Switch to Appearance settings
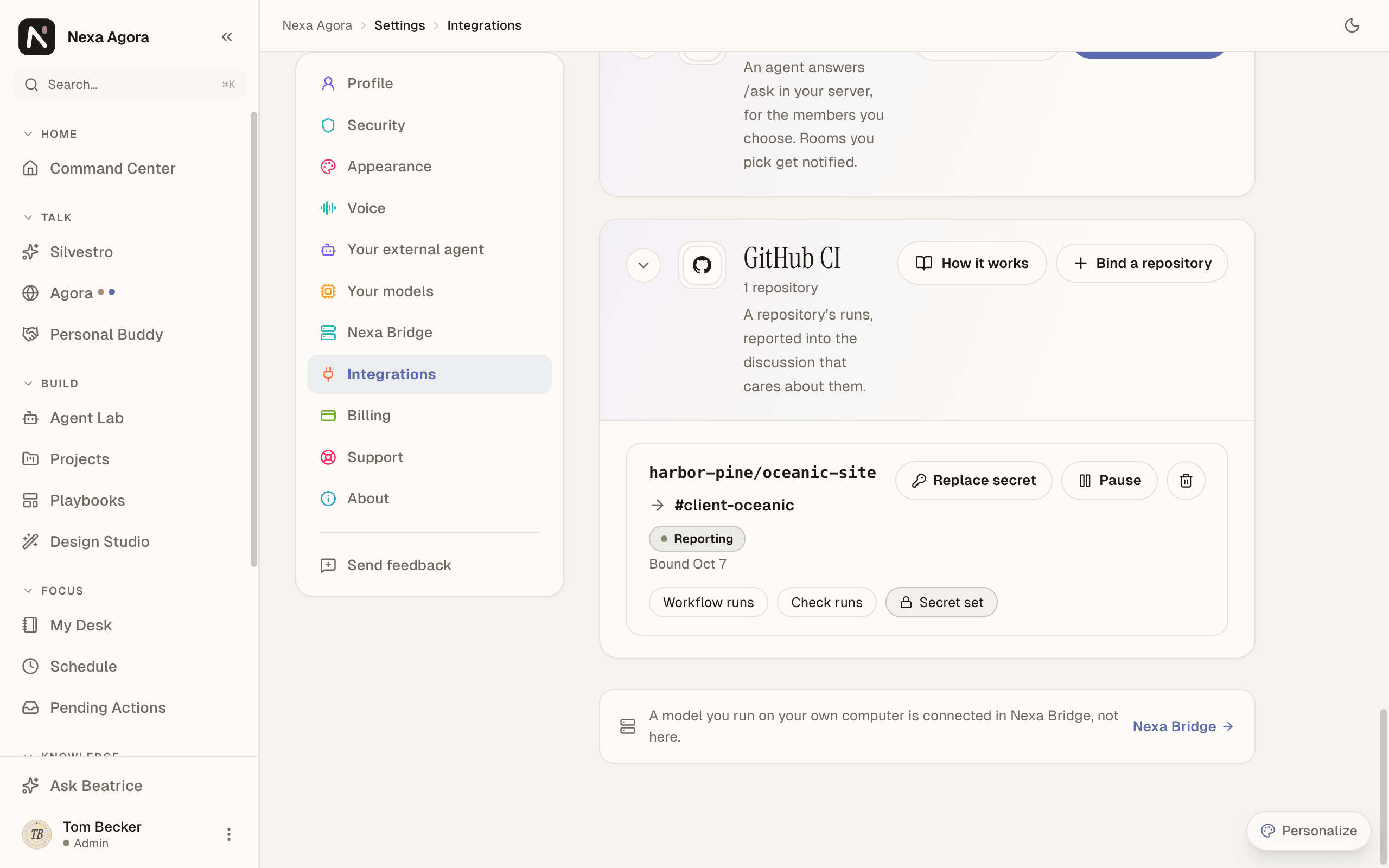This screenshot has height=868, width=1389. click(x=429, y=167)
